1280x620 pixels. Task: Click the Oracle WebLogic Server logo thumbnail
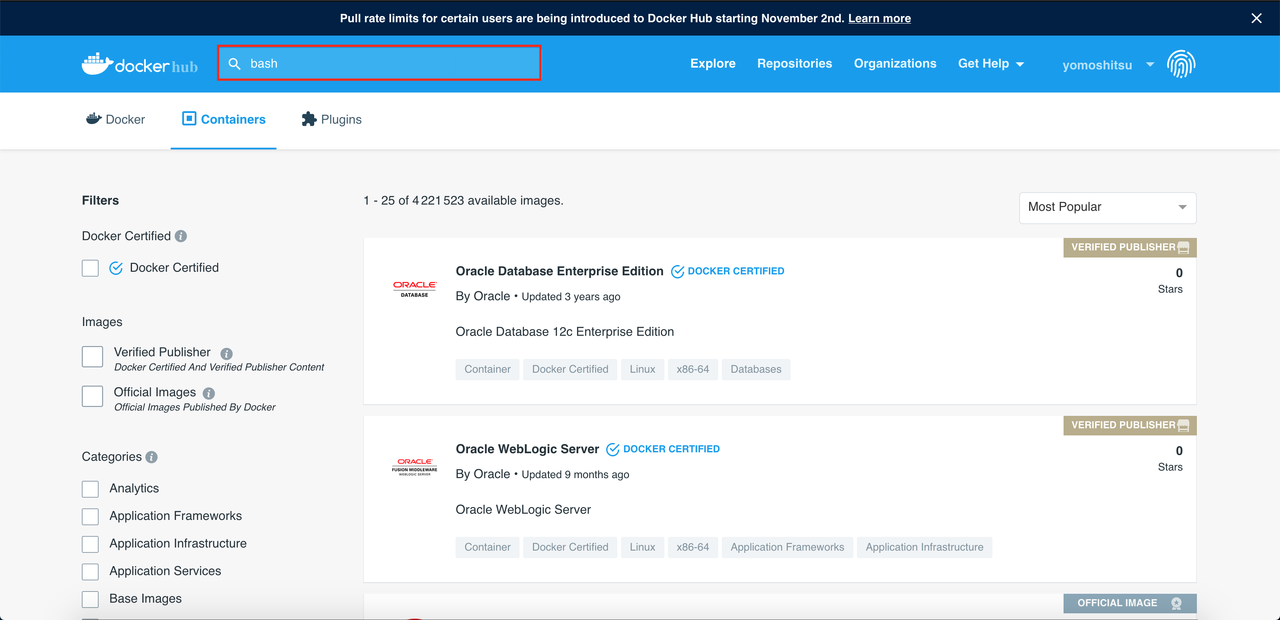(414, 468)
